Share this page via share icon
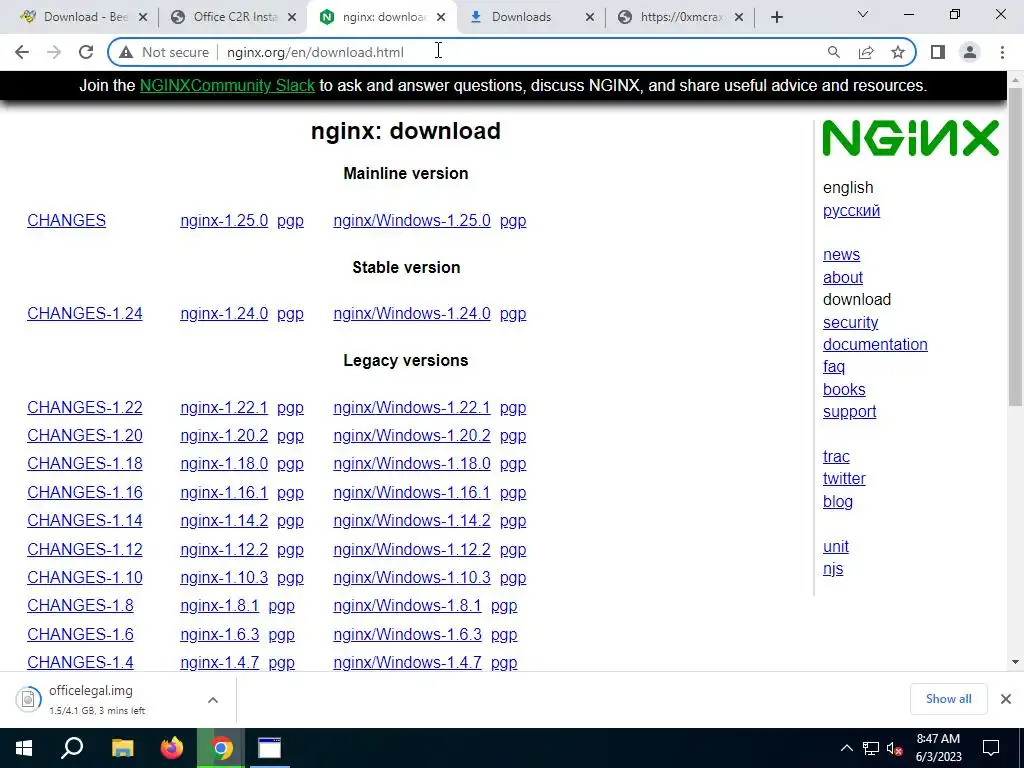The image size is (1024, 768). (x=866, y=52)
